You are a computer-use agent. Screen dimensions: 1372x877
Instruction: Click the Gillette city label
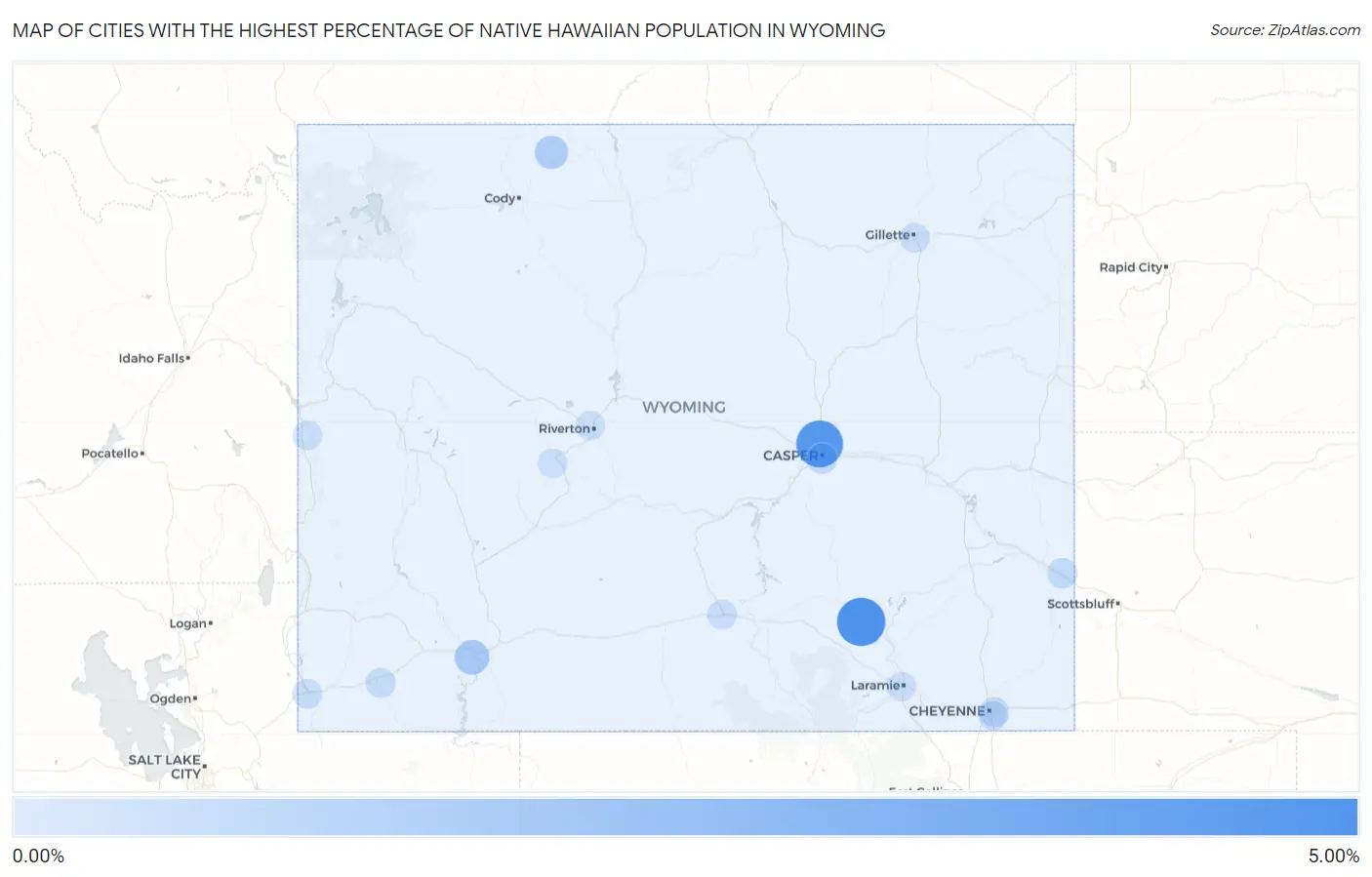(x=887, y=235)
